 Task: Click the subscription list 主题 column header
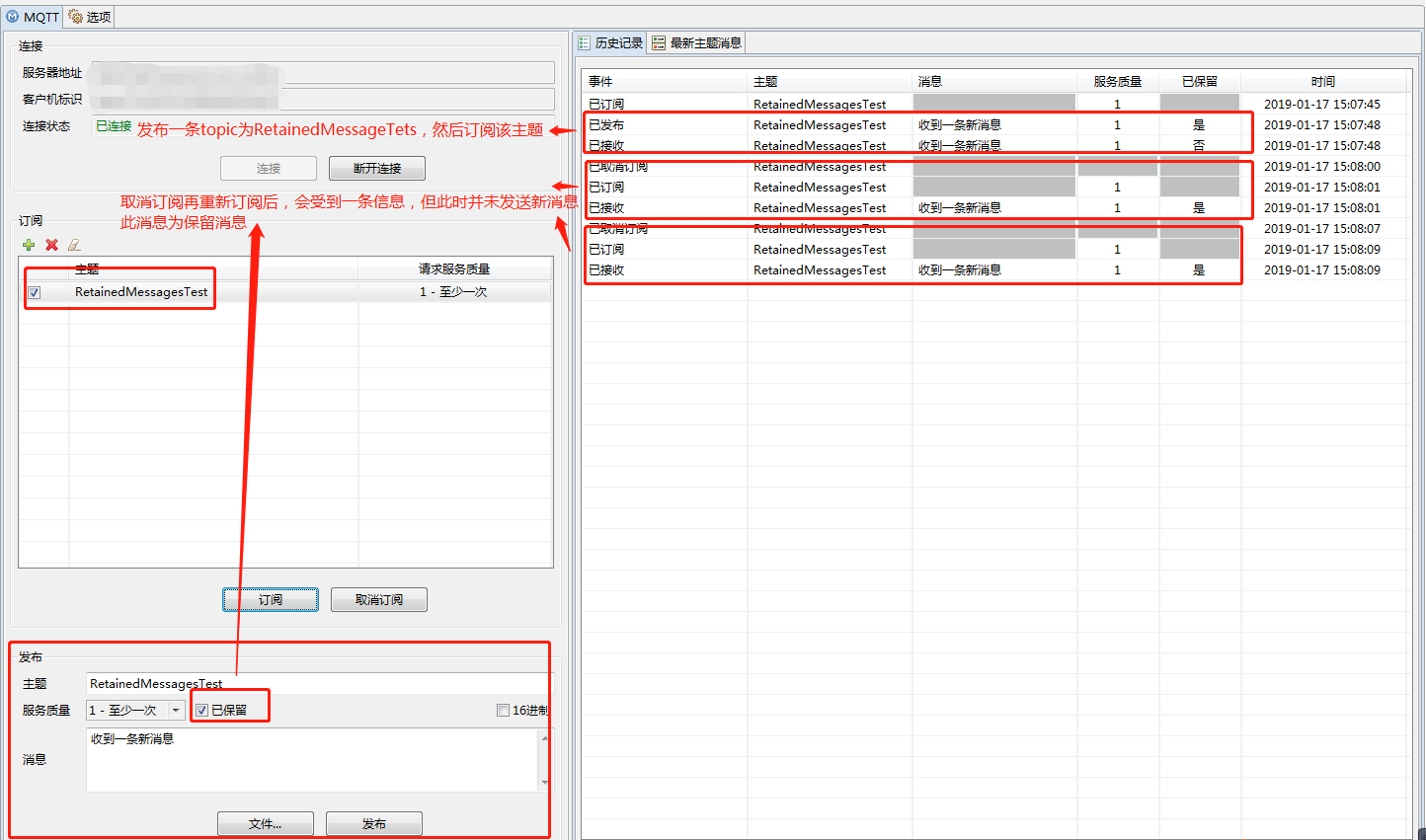coord(213,268)
